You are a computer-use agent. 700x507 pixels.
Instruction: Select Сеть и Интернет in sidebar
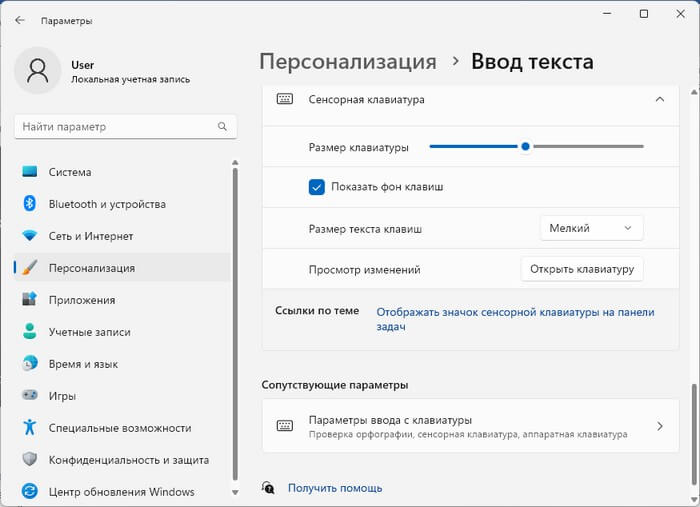pyautogui.click(x=122, y=236)
